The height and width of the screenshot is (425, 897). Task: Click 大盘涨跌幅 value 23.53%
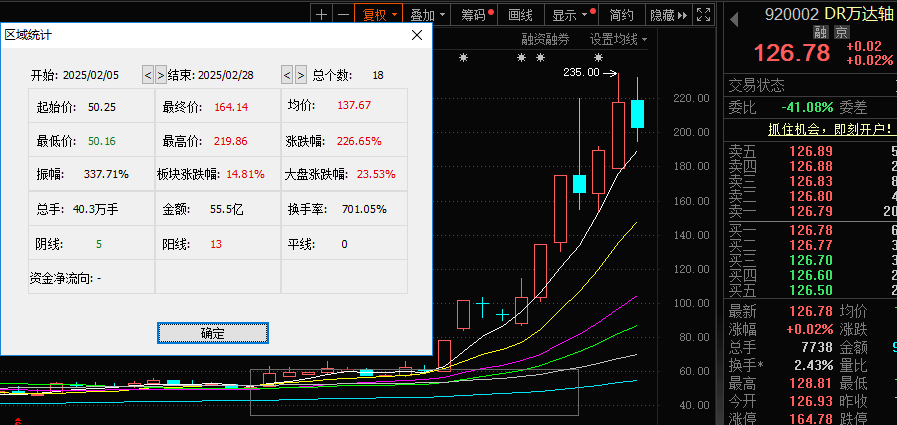(x=376, y=174)
